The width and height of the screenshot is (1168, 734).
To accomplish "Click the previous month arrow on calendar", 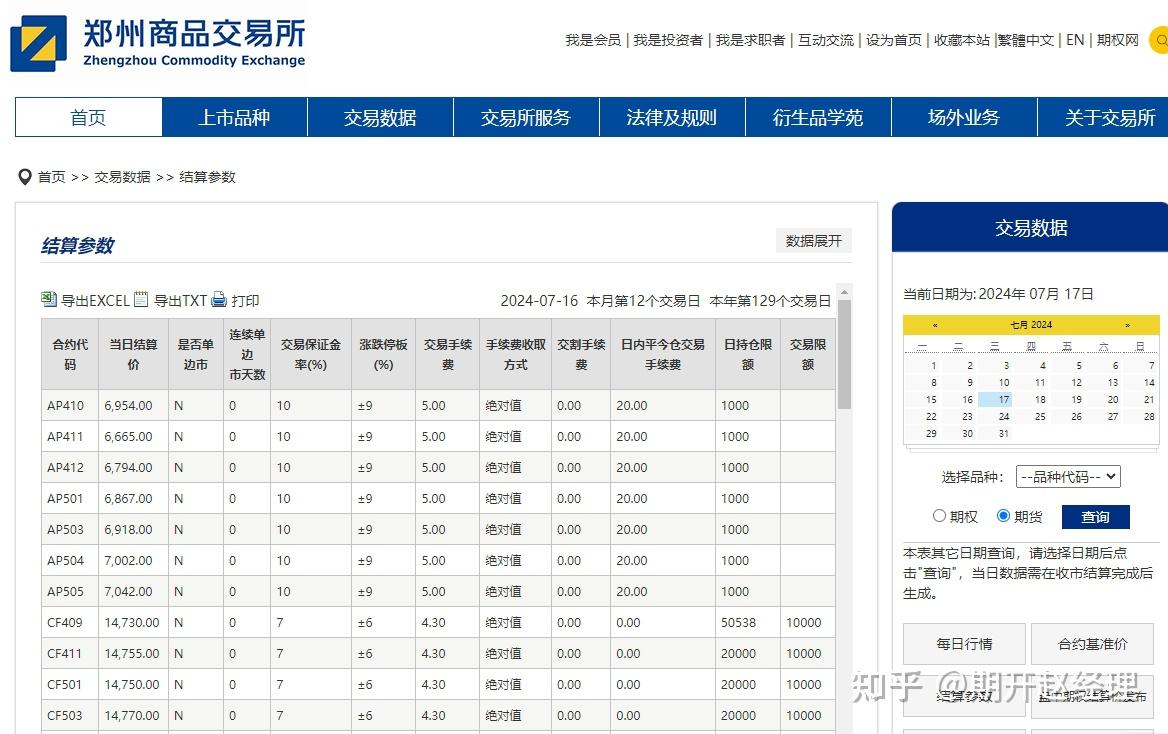I will 935,324.
